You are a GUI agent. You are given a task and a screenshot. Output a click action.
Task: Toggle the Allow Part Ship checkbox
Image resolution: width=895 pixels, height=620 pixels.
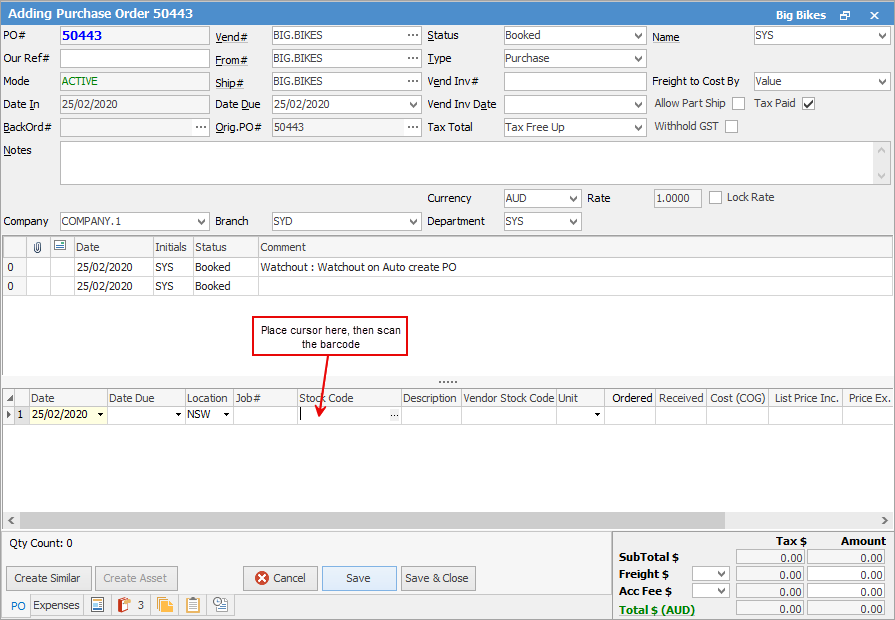[x=739, y=104]
